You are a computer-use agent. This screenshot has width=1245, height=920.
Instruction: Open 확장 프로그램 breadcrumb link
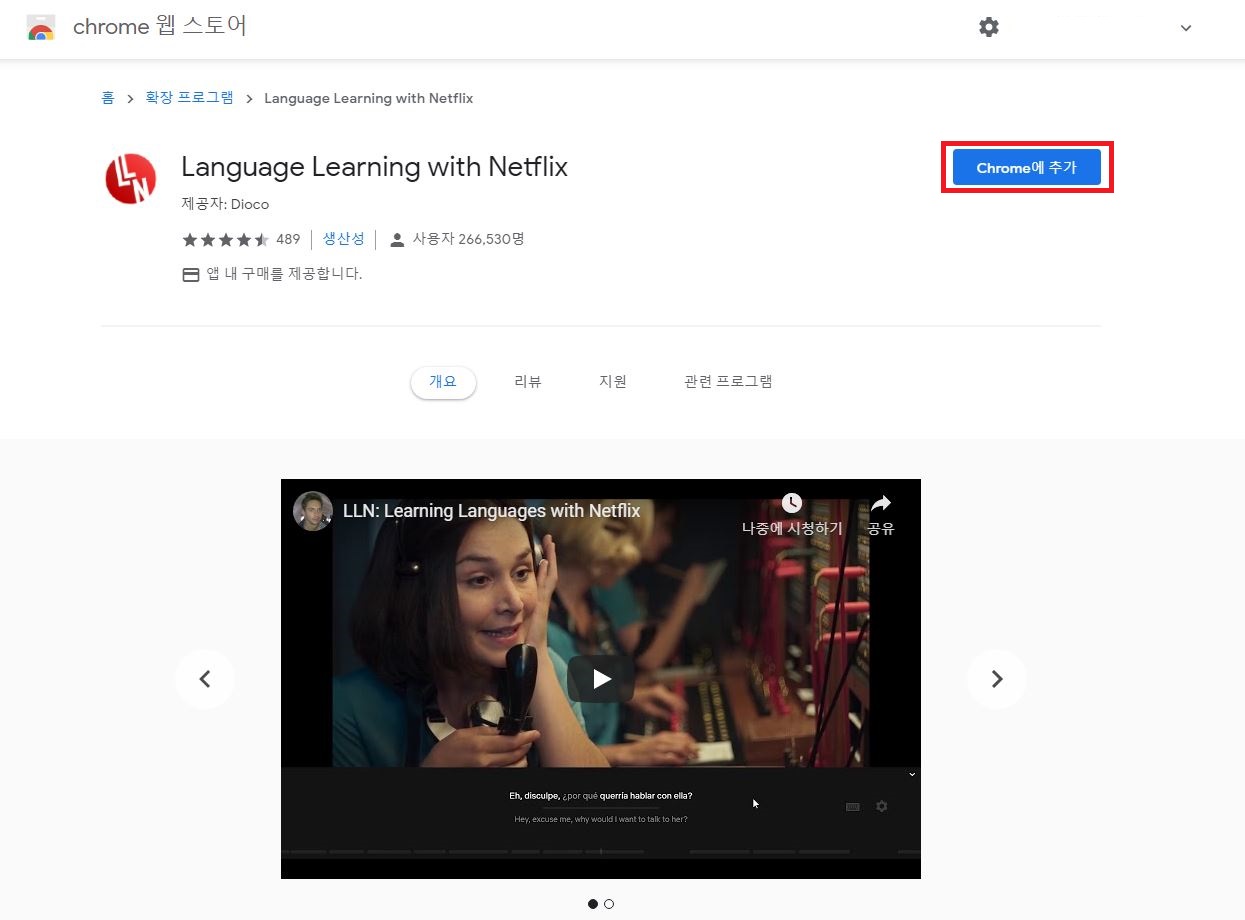[x=190, y=98]
